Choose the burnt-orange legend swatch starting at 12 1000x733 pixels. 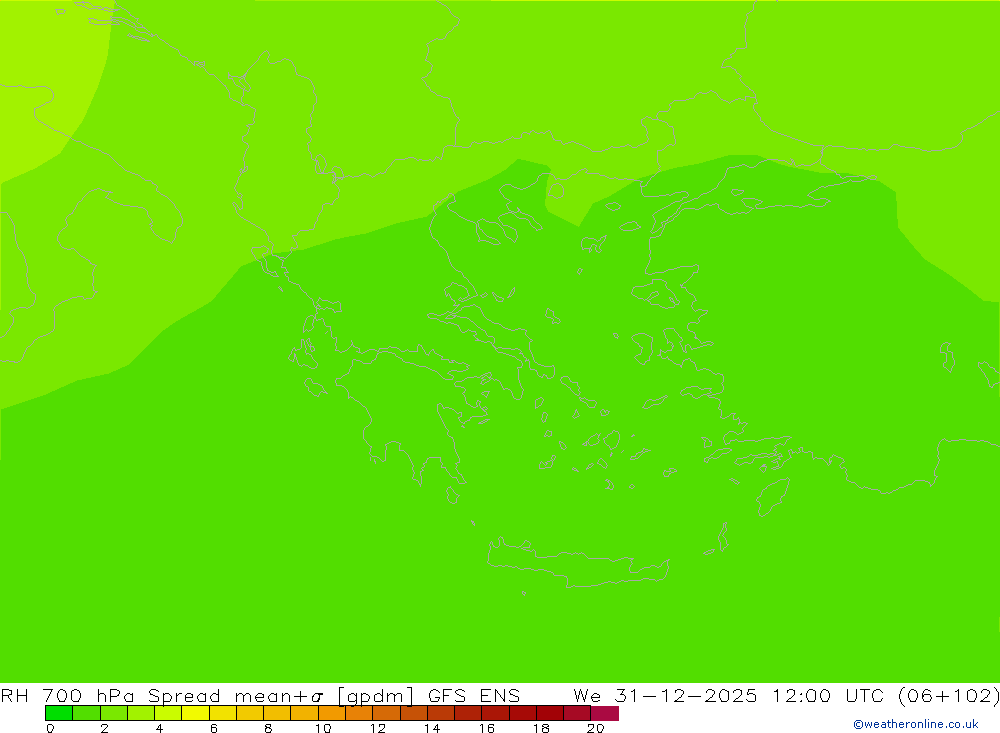(386, 713)
